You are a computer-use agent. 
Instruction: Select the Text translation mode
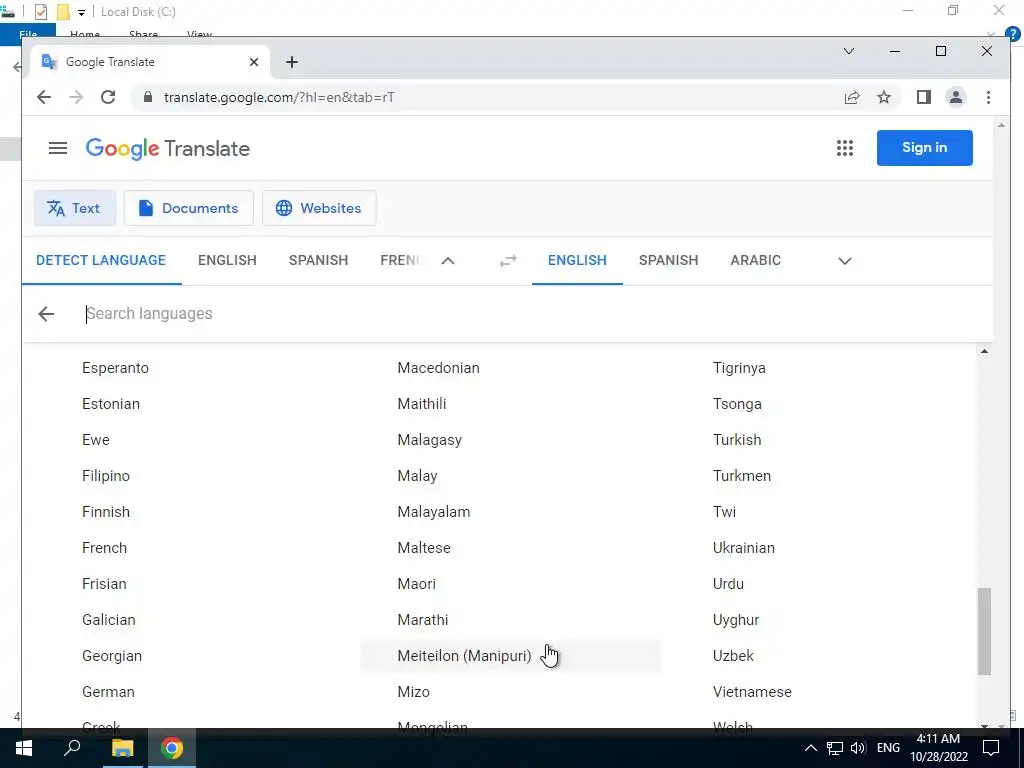(74, 208)
